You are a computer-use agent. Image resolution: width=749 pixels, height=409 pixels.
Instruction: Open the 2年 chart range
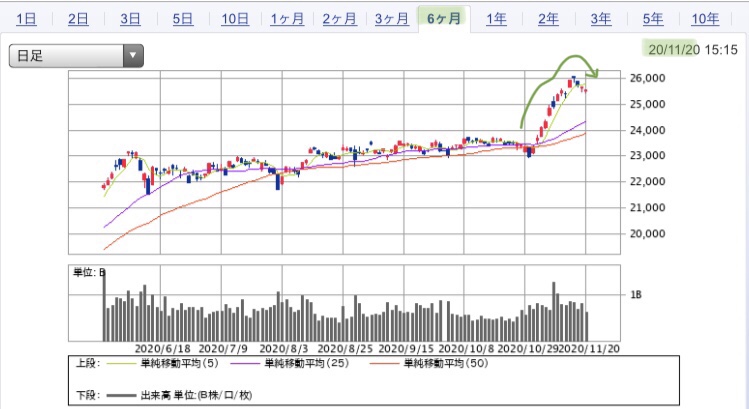[548, 19]
